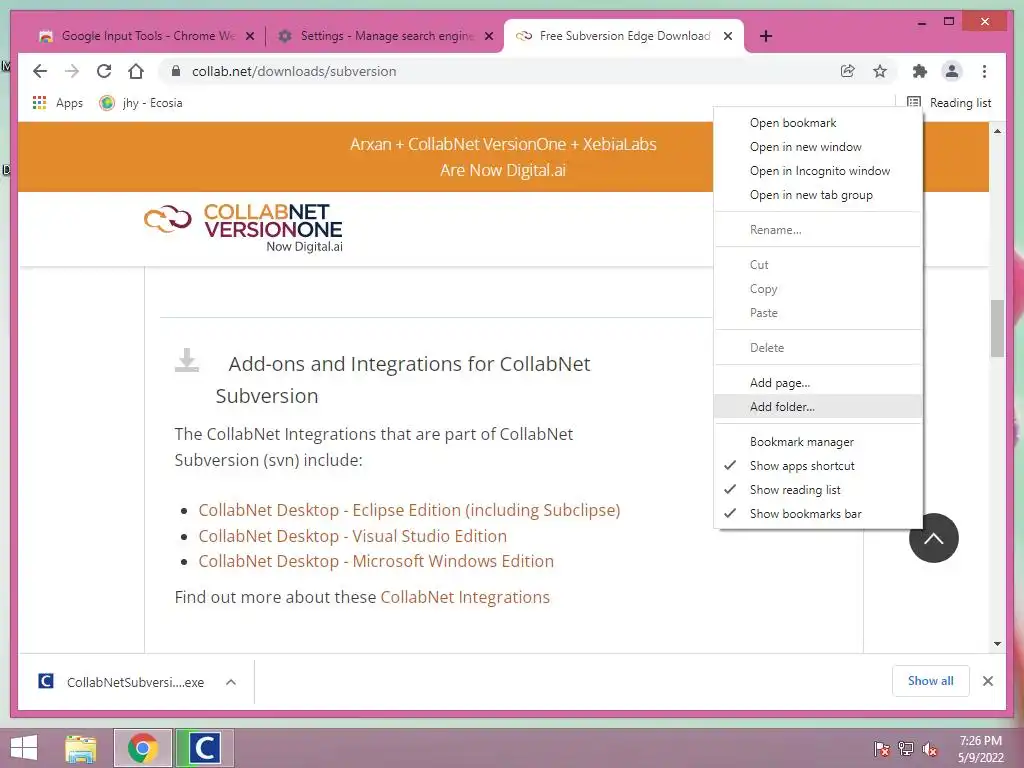Viewport: 1024px width, 768px height.
Task: Select Open bookmark from context menu
Action: point(818,123)
